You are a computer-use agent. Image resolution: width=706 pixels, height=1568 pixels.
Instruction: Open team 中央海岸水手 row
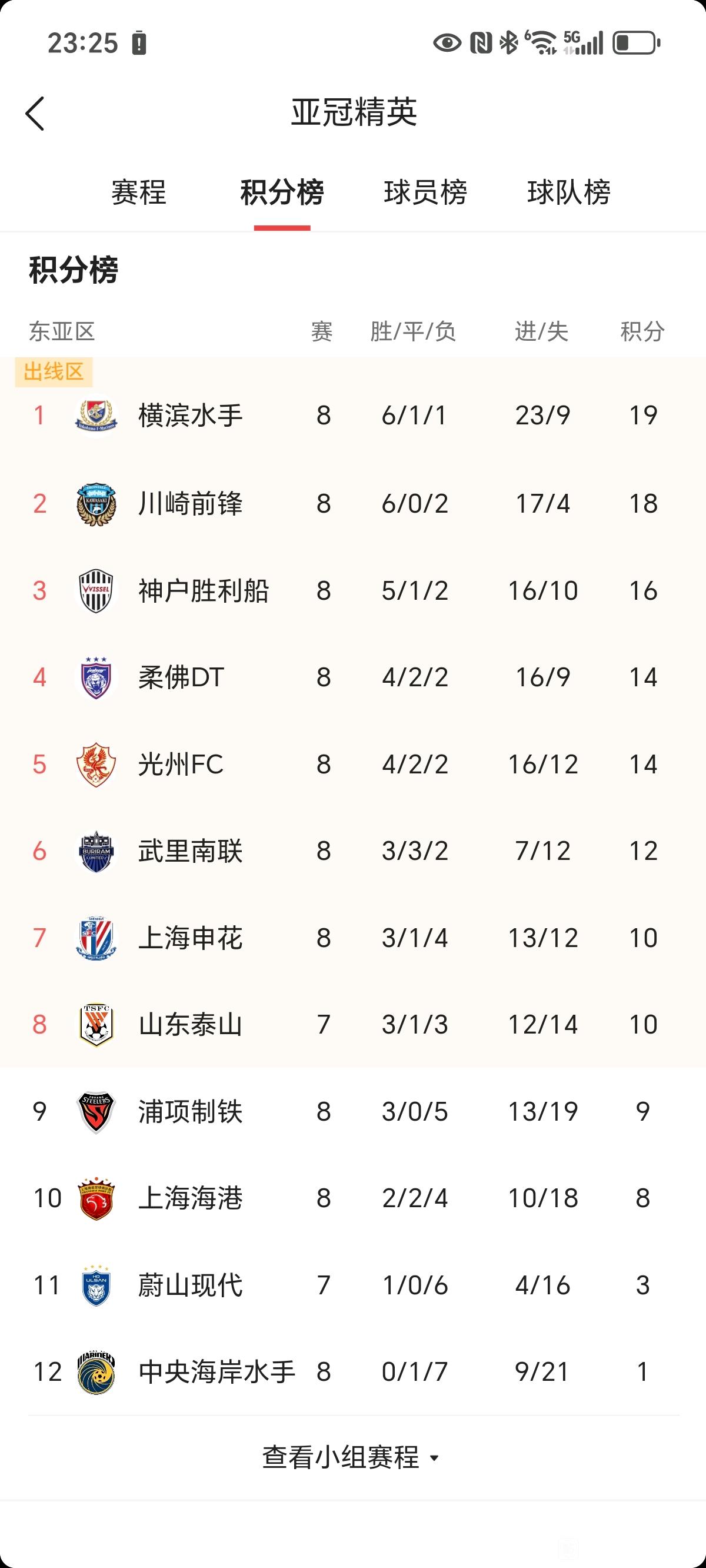coord(353,1373)
